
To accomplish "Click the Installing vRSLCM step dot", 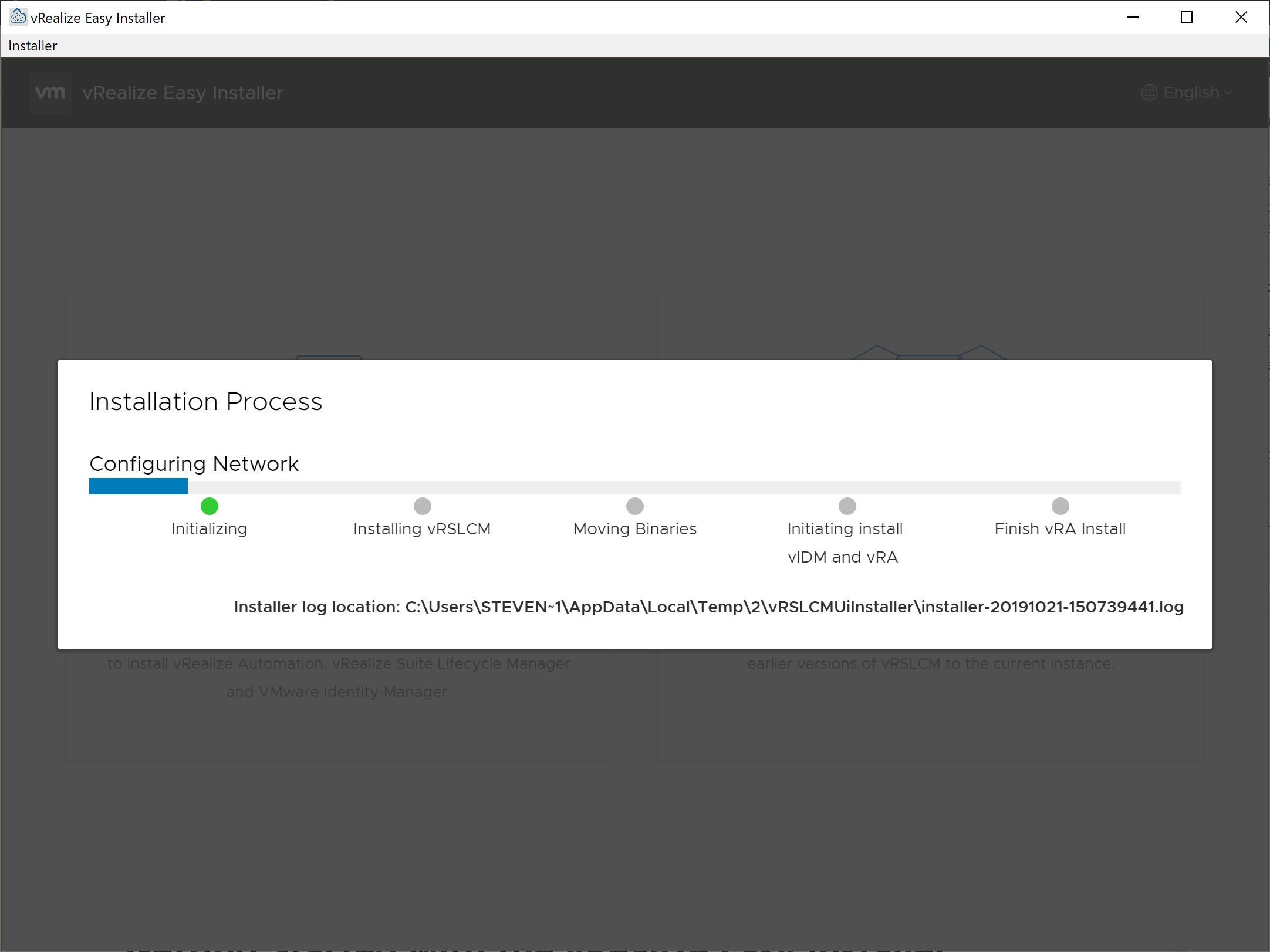I will click(x=423, y=506).
